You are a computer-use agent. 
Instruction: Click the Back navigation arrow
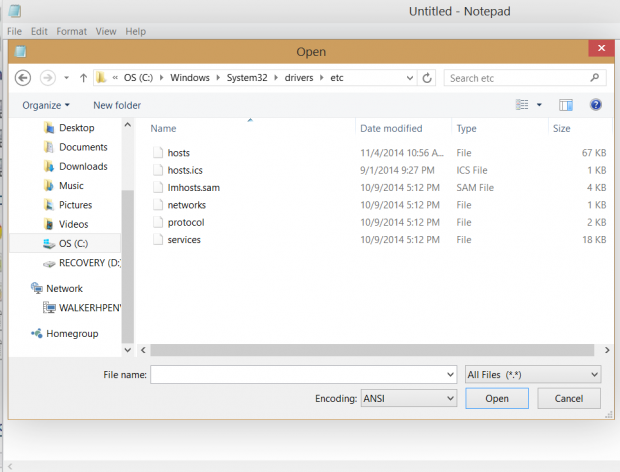click(x=22, y=77)
